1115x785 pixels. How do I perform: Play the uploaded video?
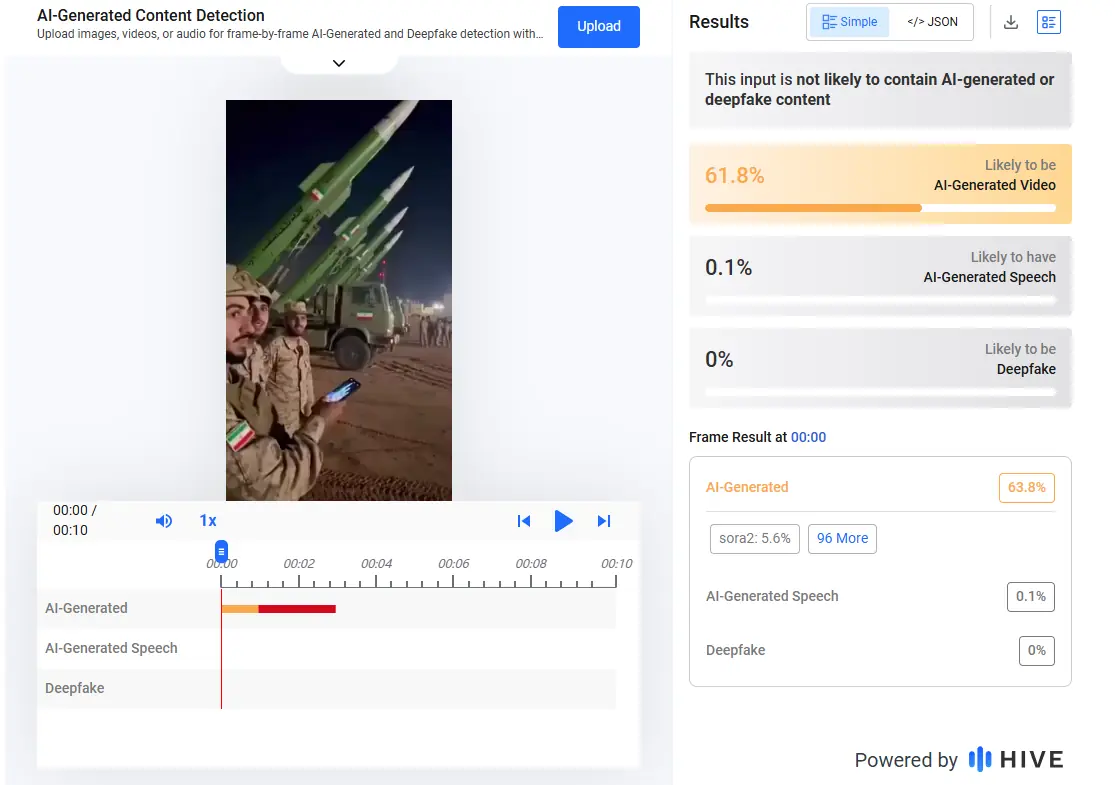coord(563,521)
